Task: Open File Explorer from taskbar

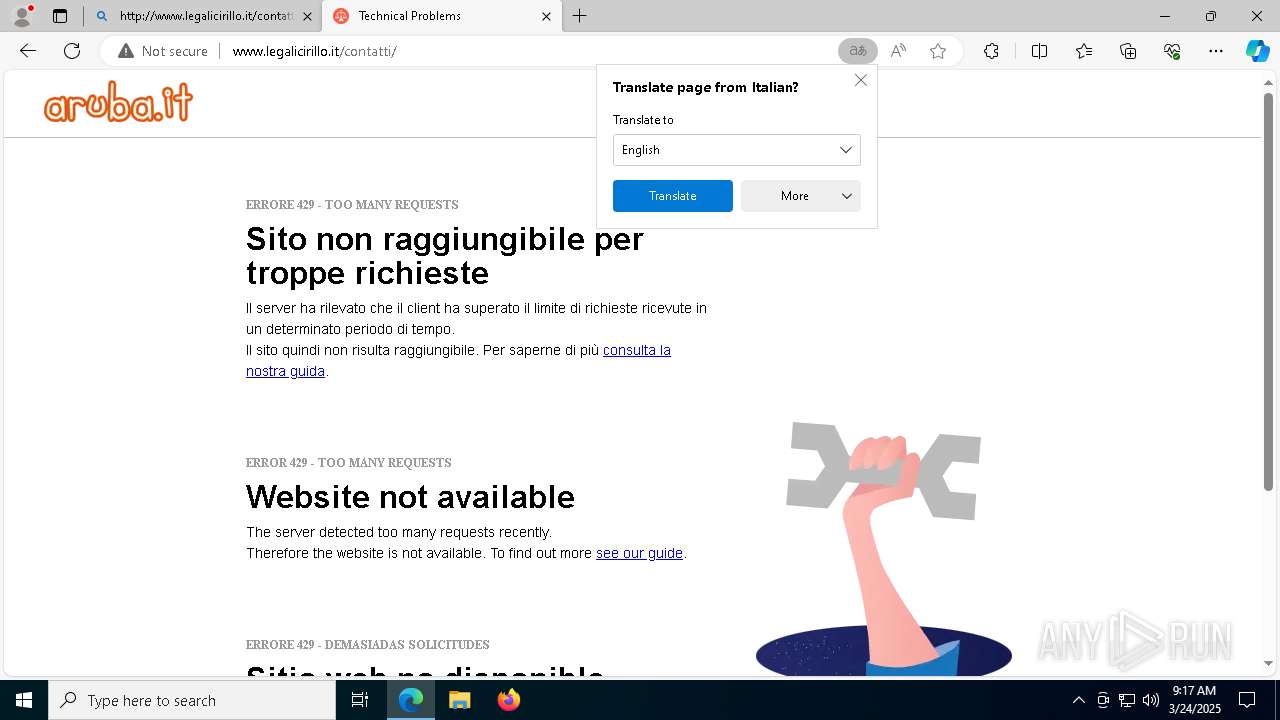Action: click(459, 700)
